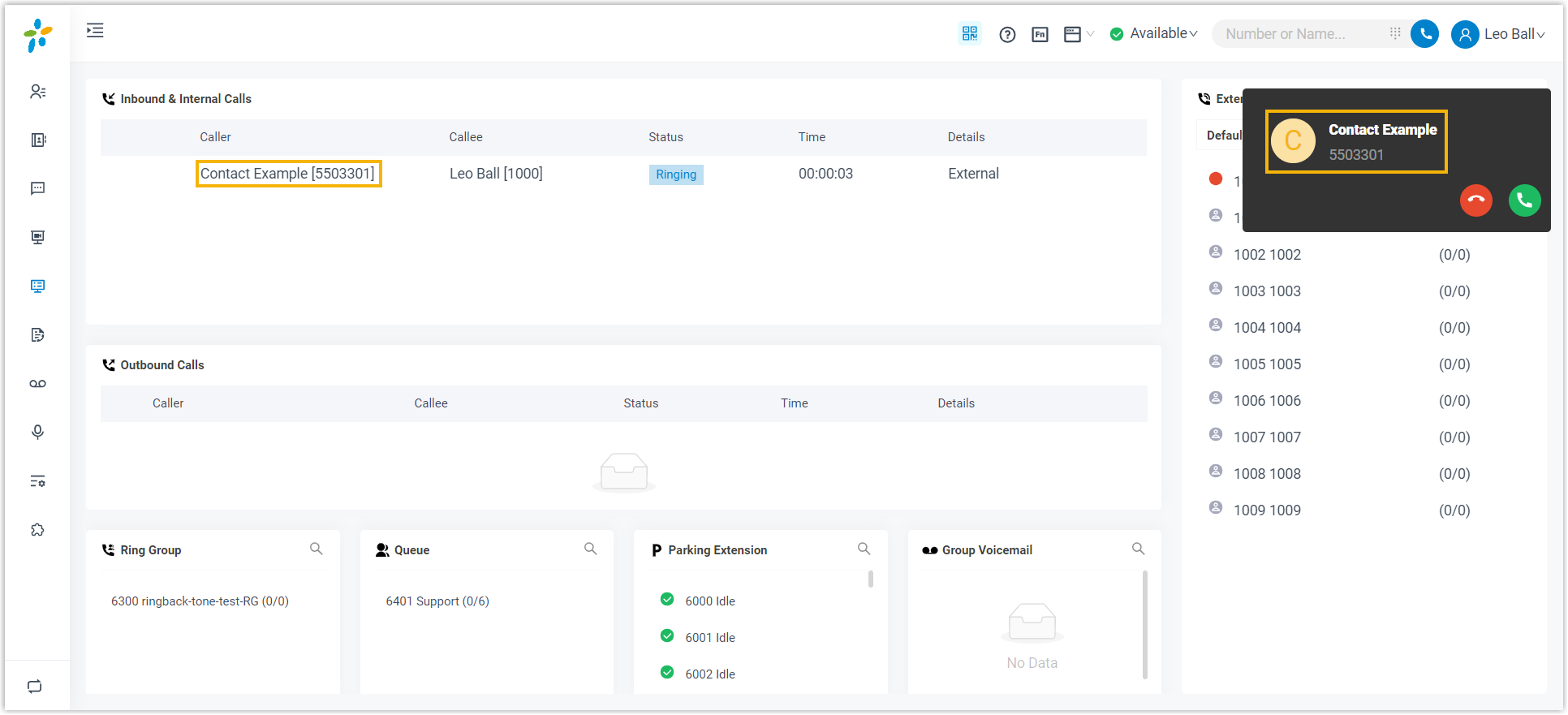The width and height of the screenshot is (1568, 715).
Task: Answer the incoming call with green button
Action: pos(1524,200)
